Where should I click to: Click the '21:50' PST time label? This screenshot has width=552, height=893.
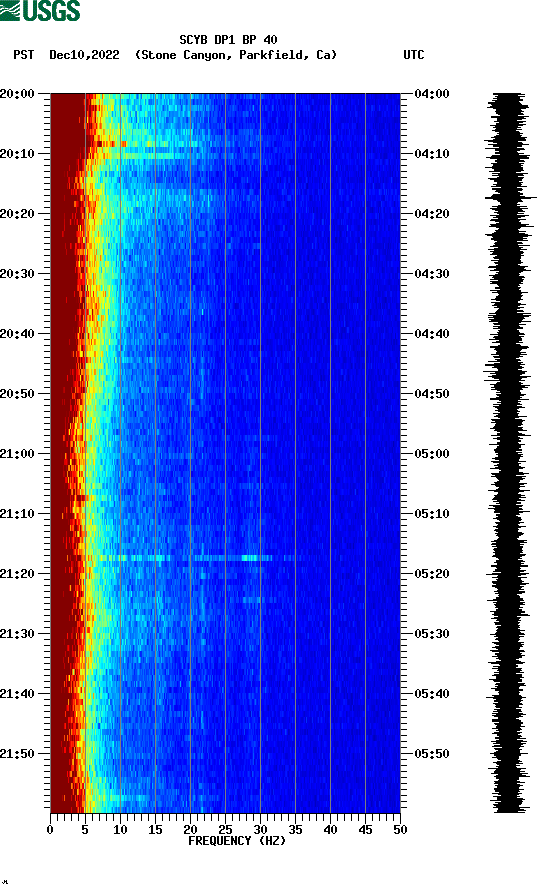(17, 753)
